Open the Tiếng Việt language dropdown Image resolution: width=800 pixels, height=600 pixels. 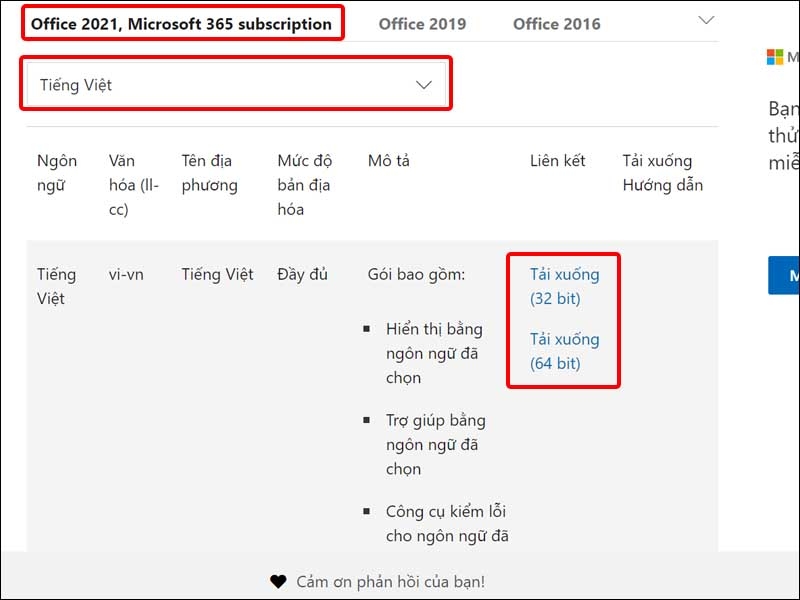click(236, 85)
